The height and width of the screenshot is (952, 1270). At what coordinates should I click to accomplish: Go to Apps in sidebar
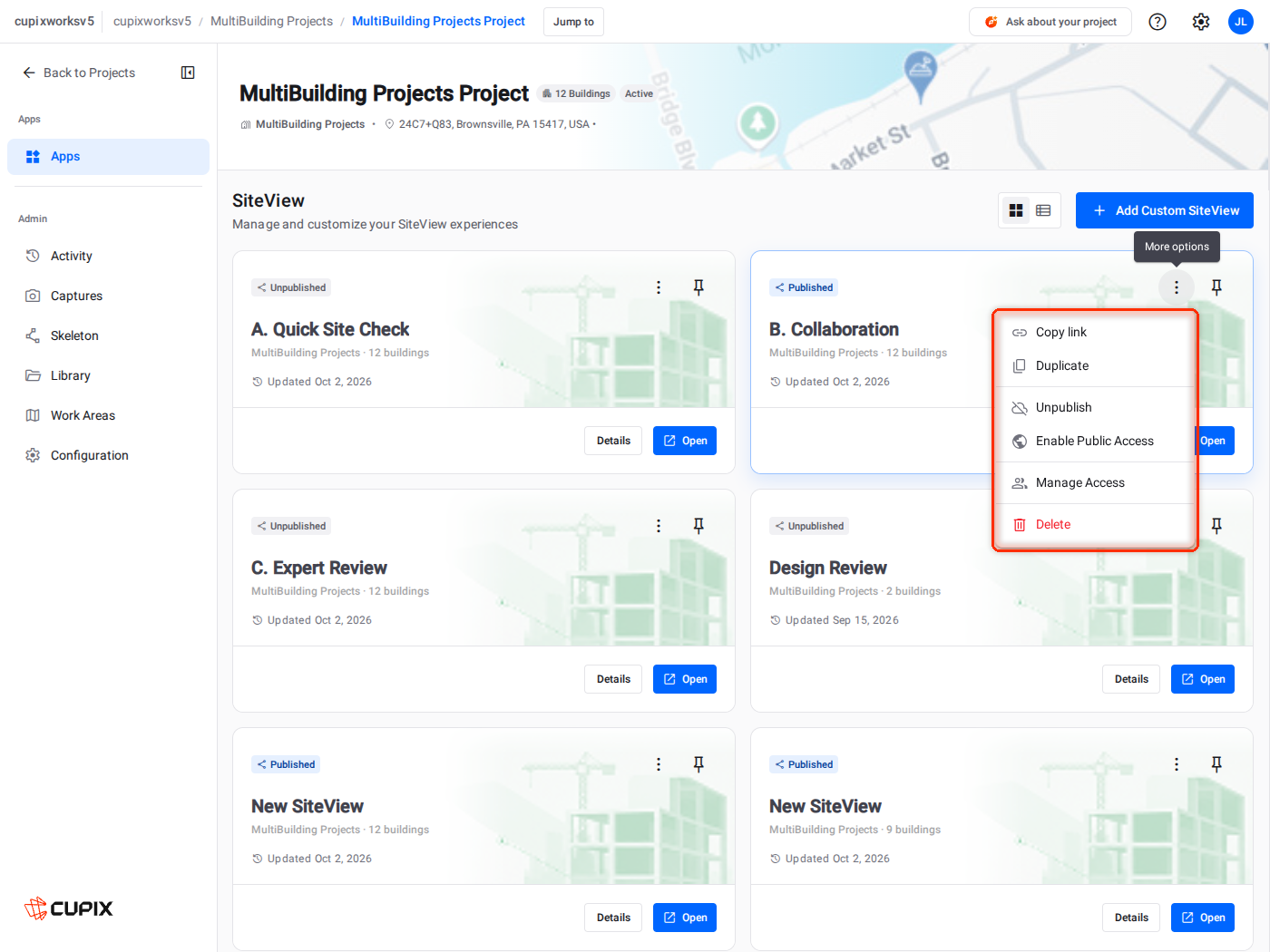click(x=108, y=157)
